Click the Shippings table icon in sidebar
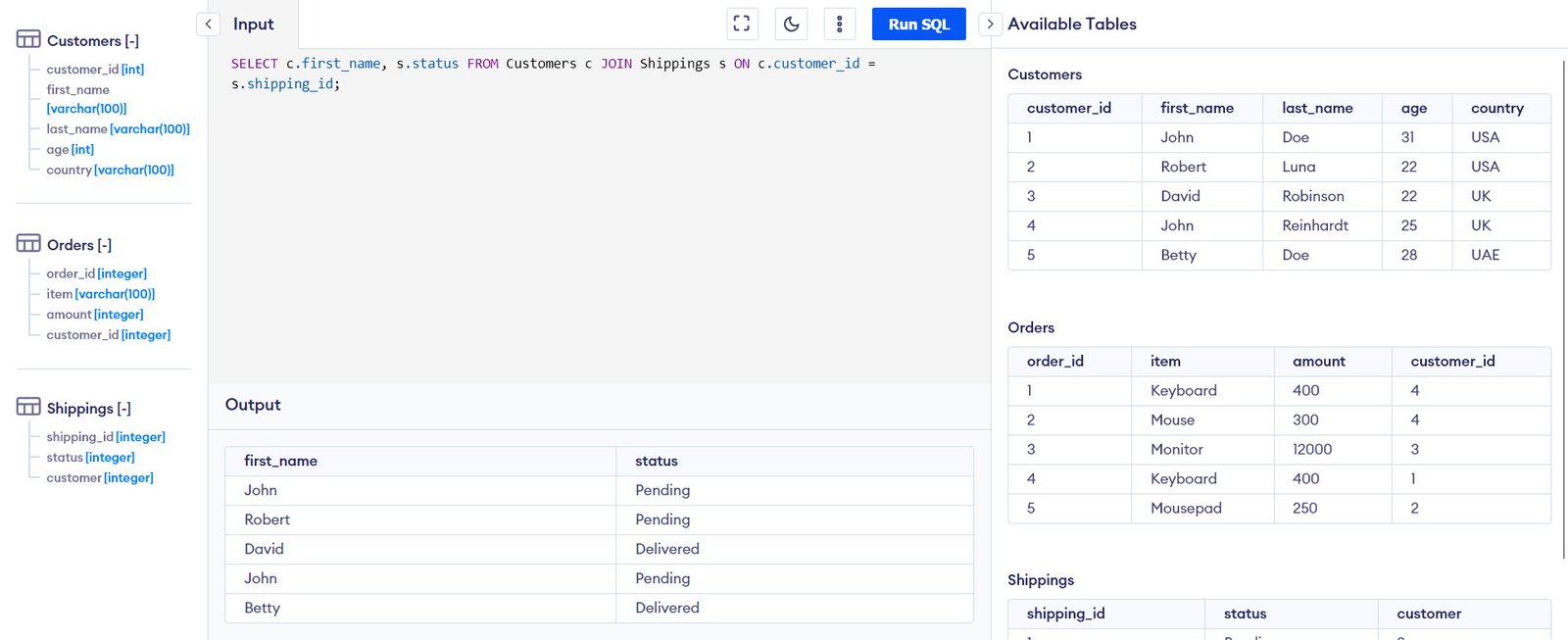This screenshot has width=1568, height=640. (28, 407)
